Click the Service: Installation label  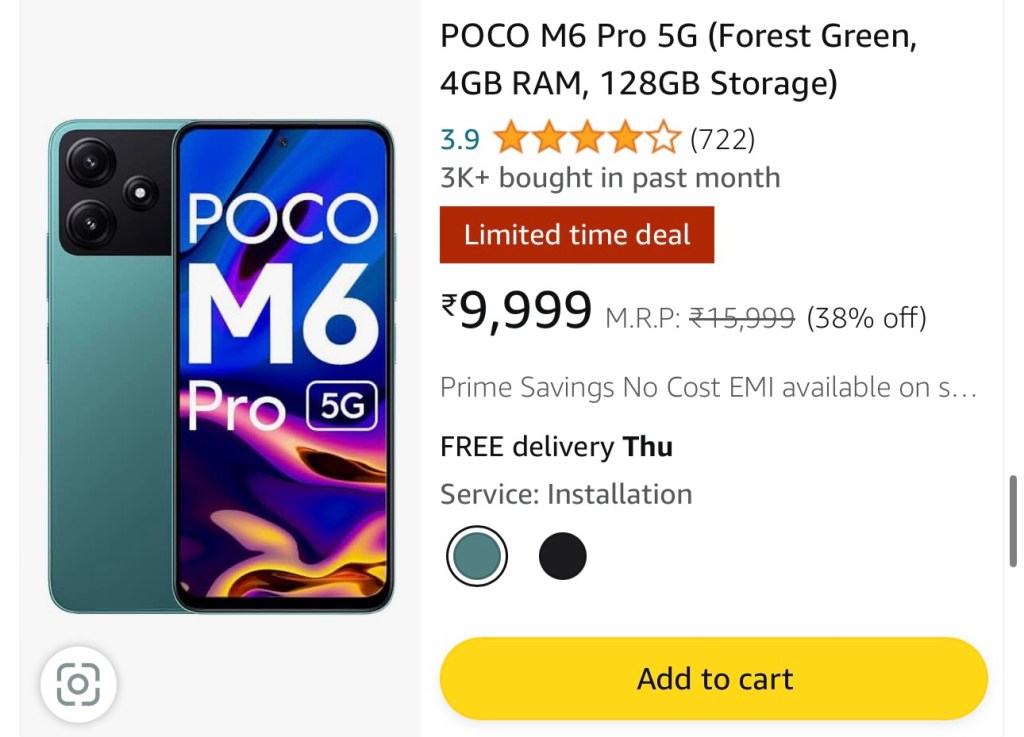pos(566,494)
